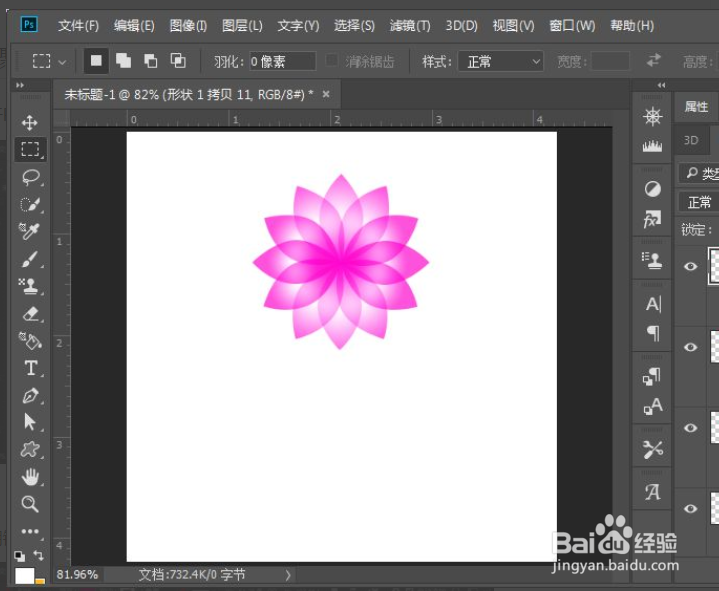Open the Navigator panel ship-wheel icon
Viewport: 719px width, 591px height.
pos(652,116)
